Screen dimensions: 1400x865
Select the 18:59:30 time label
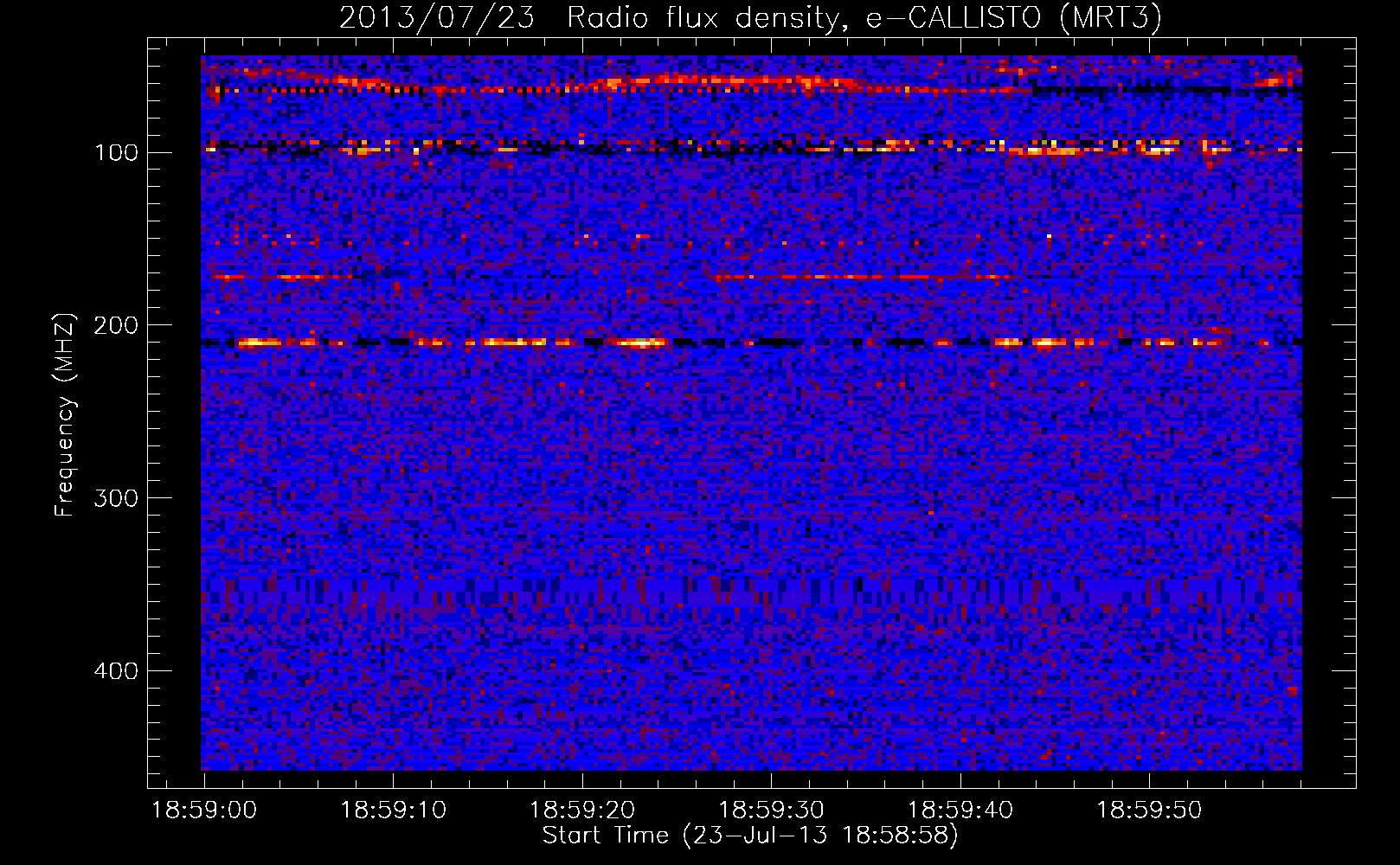(771, 811)
